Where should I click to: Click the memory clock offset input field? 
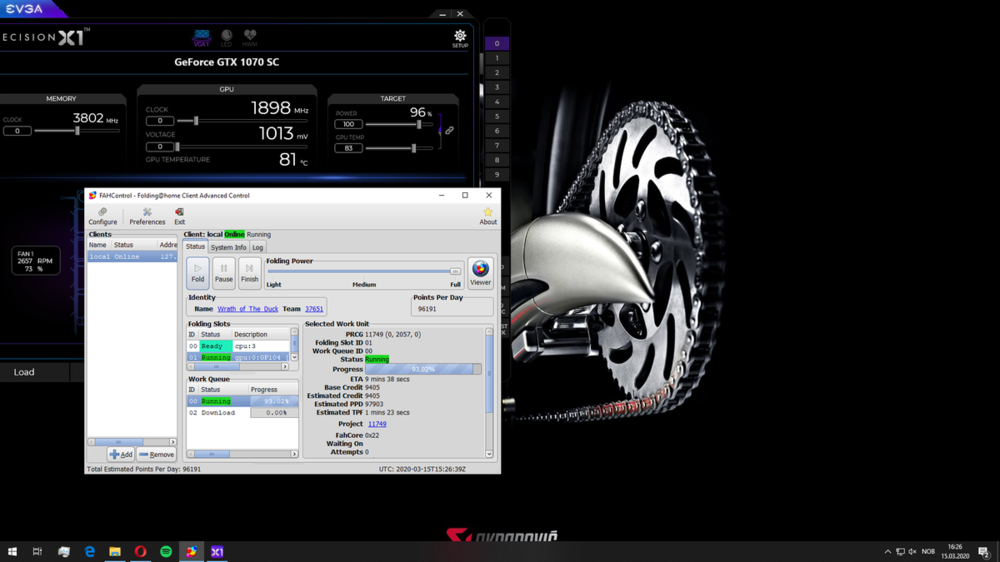[x=17, y=131]
